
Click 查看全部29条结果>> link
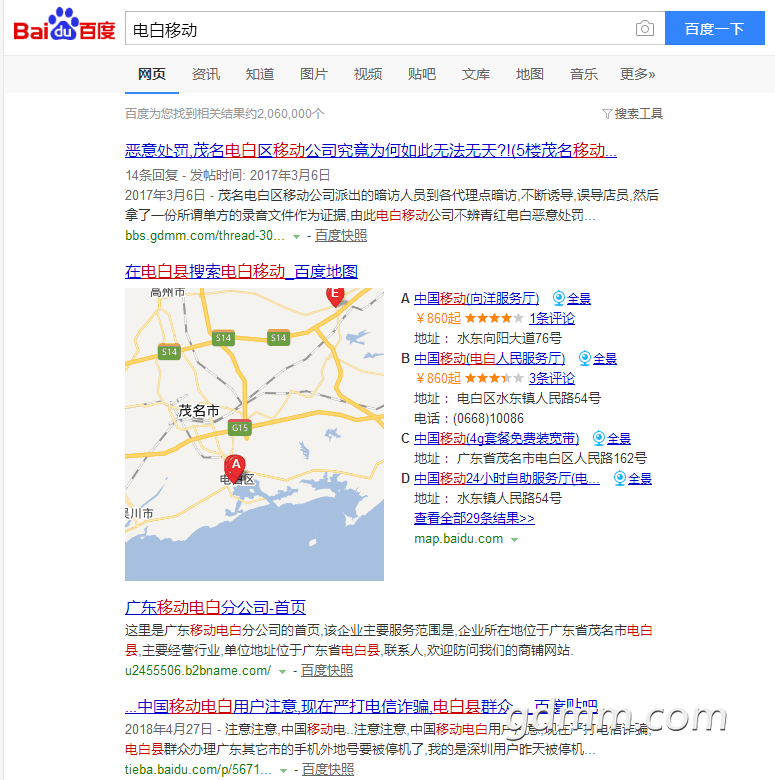(x=474, y=518)
